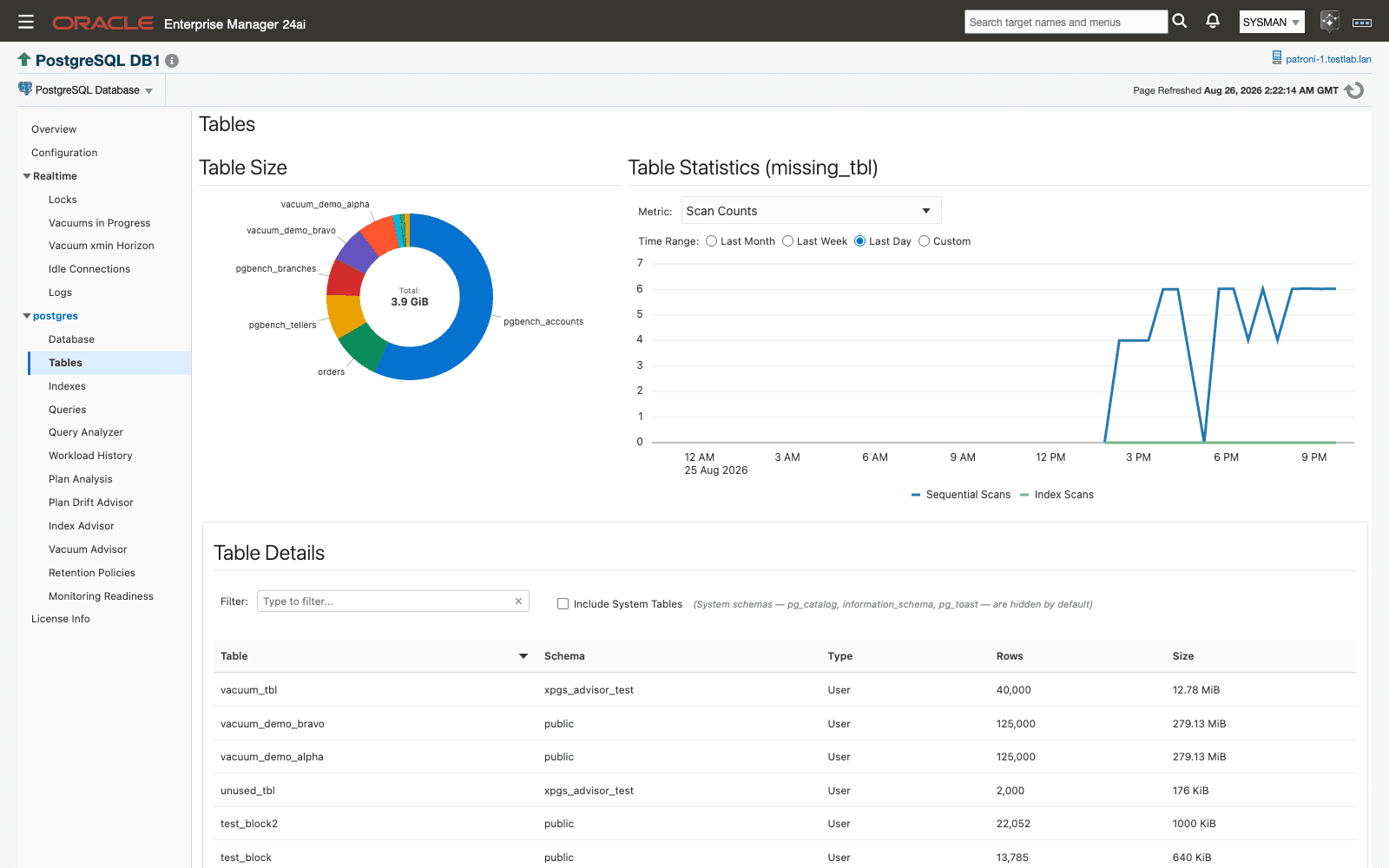Open the Metric Scan Counts dropdown
Screen dimensions: 1389x868
click(811, 211)
